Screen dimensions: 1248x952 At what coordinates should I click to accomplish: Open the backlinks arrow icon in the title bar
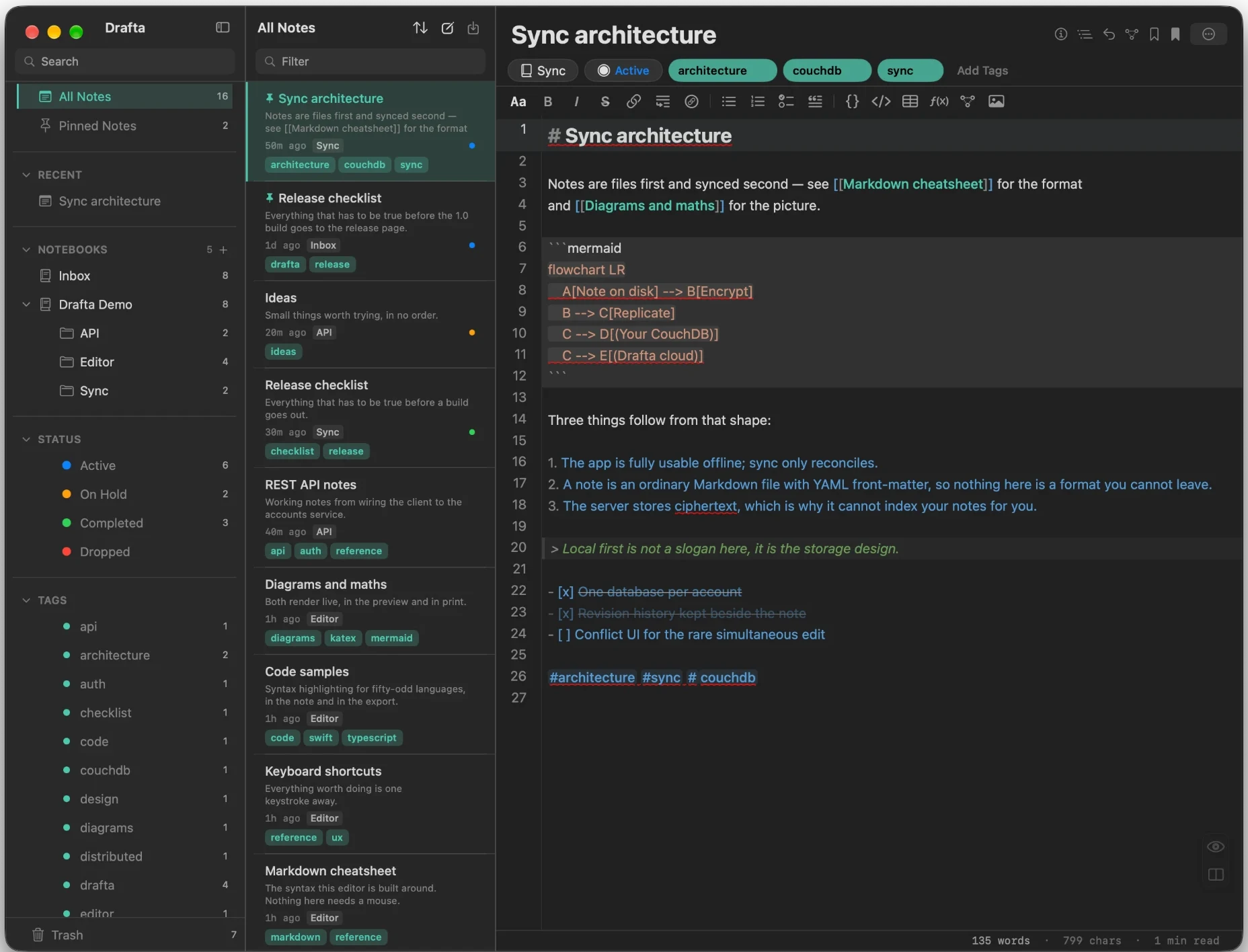[1109, 34]
